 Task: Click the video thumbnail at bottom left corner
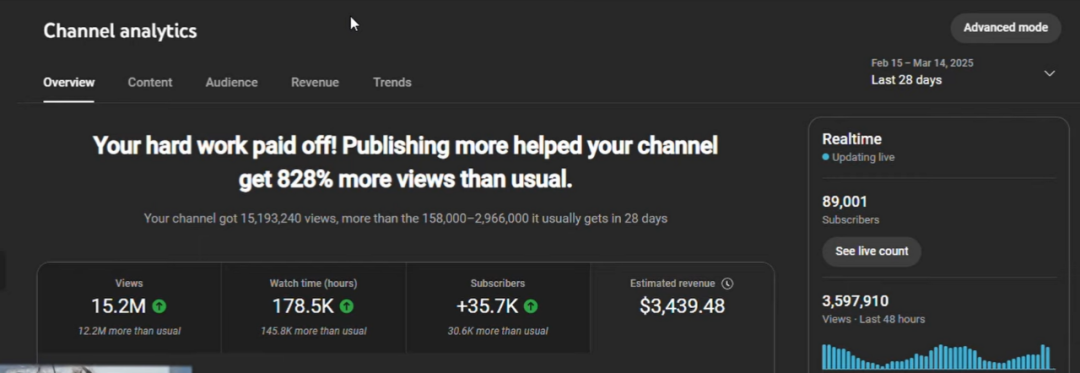[x=96, y=369]
